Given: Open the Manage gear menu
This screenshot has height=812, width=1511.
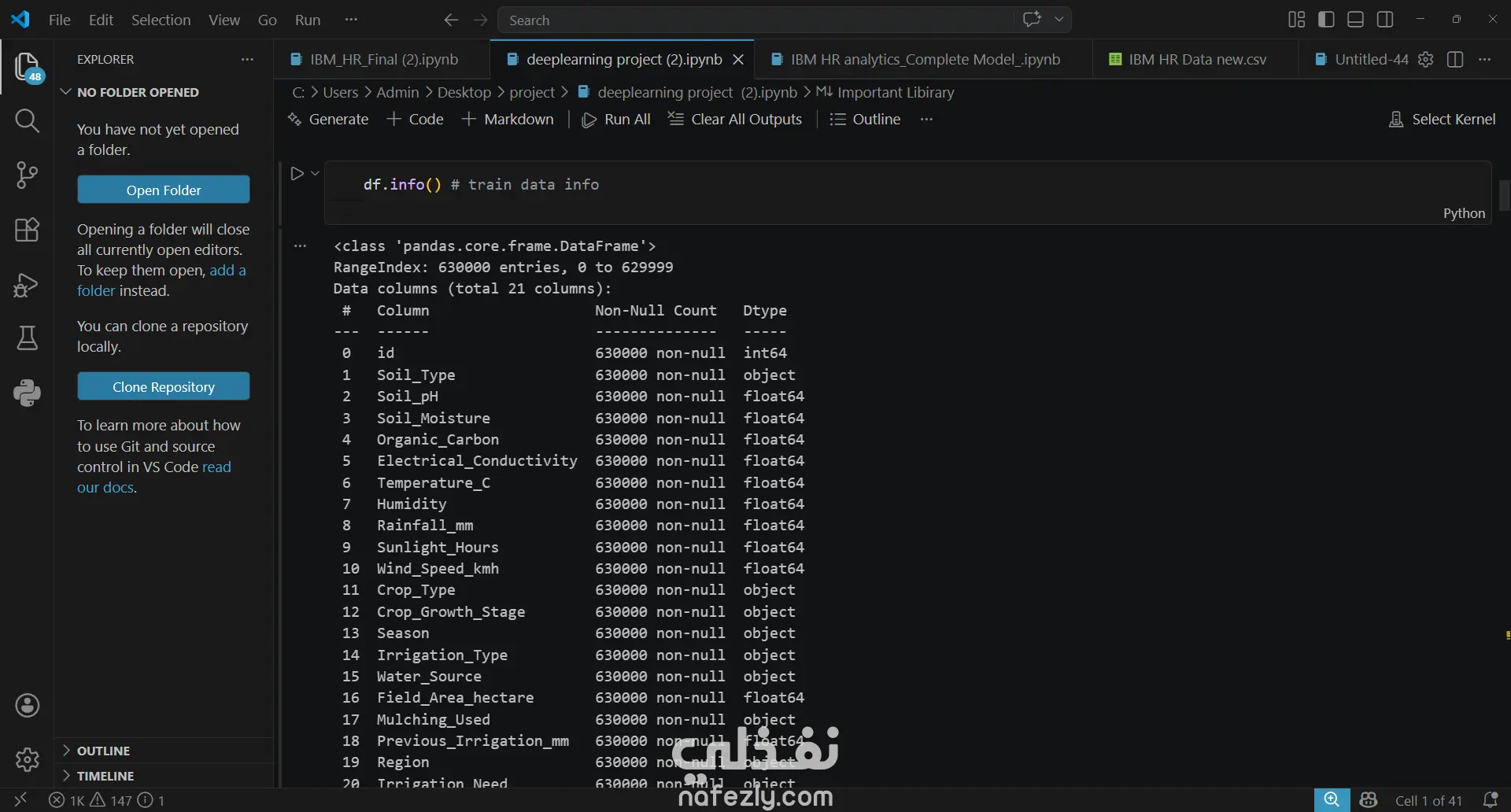Looking at the screenshot, I should pos(27,759).
